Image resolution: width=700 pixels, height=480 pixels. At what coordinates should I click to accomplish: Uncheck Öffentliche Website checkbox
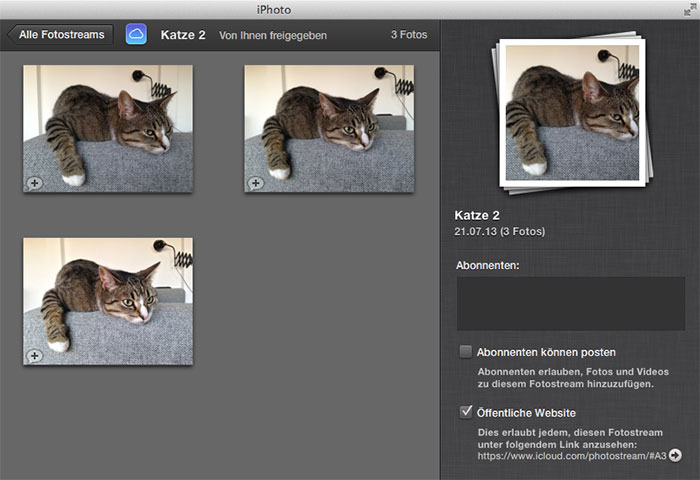[466, 412]
